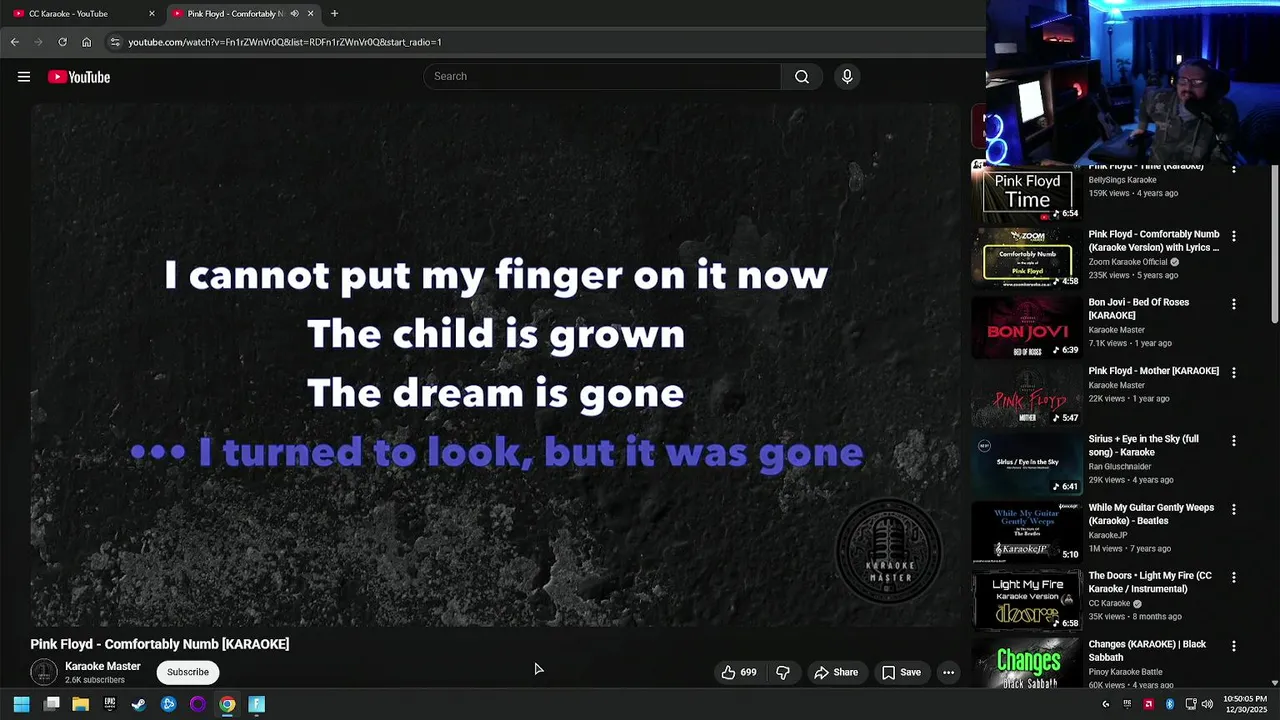Click the YouTube logo to go home

(x=78, y=77)
